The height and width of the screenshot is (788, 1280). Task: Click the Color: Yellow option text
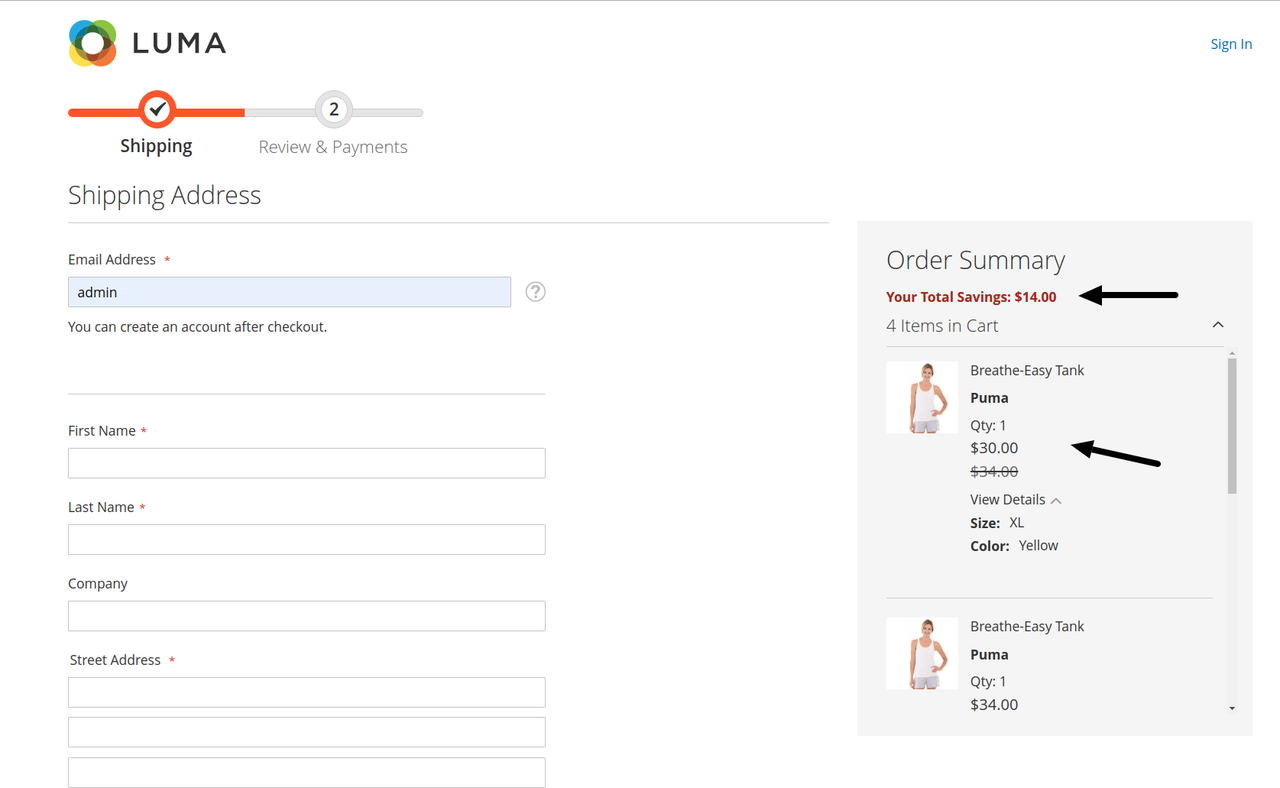1014,546
